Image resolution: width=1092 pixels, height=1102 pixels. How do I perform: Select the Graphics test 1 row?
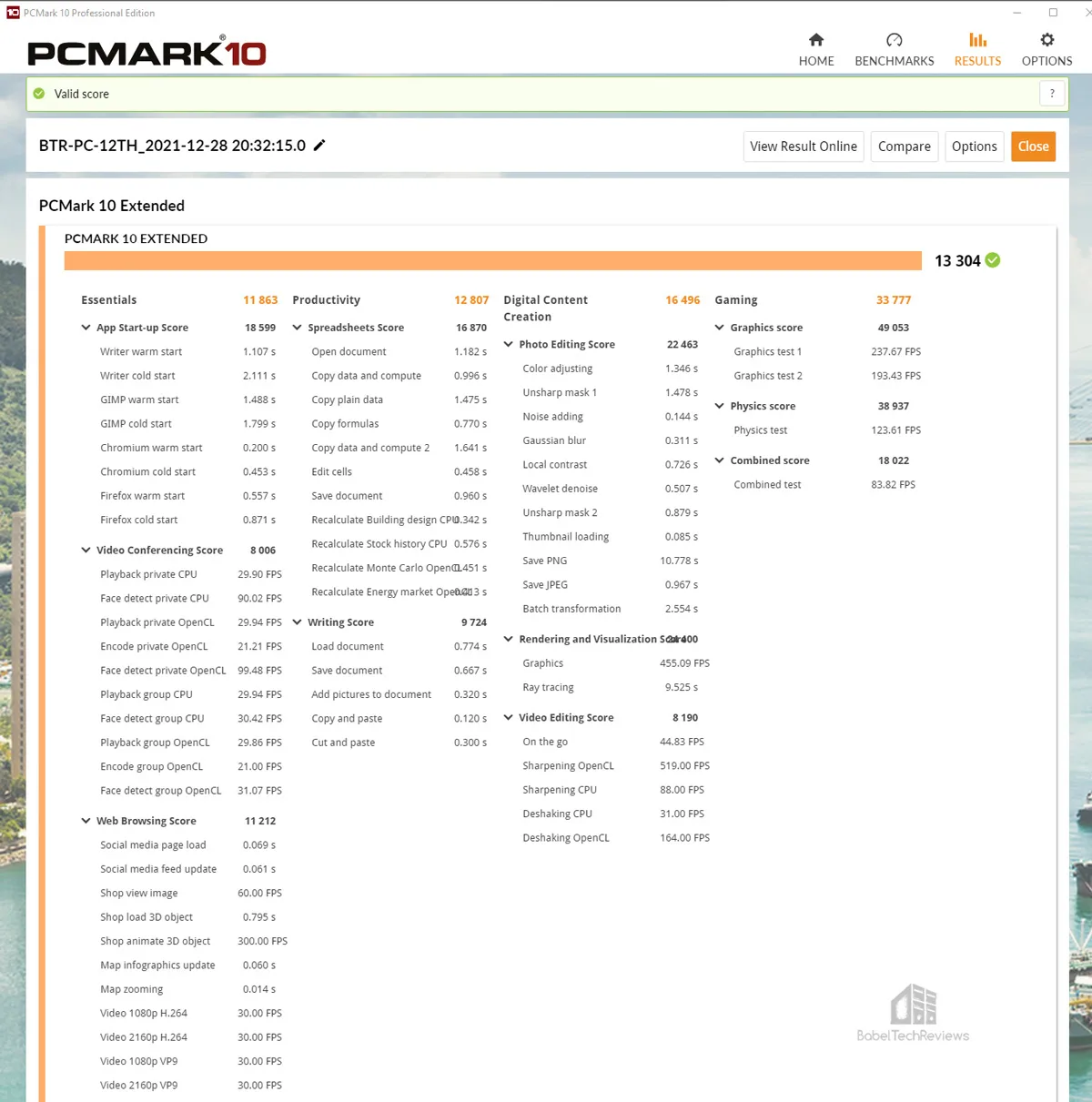826,352
